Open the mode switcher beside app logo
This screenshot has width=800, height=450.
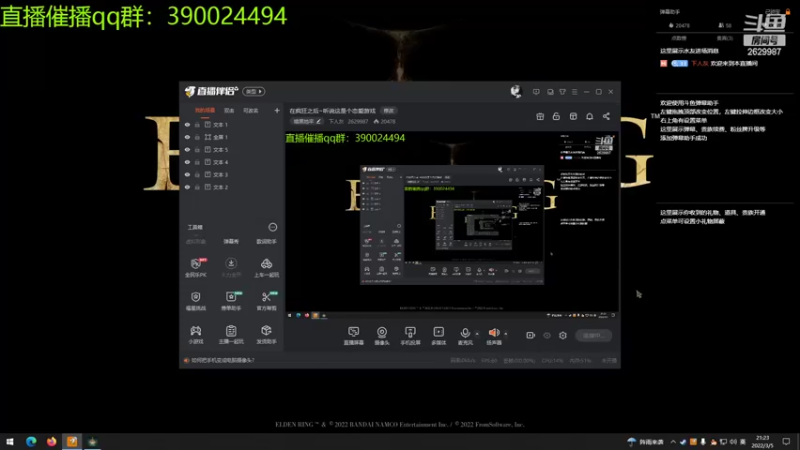point(254,91)
